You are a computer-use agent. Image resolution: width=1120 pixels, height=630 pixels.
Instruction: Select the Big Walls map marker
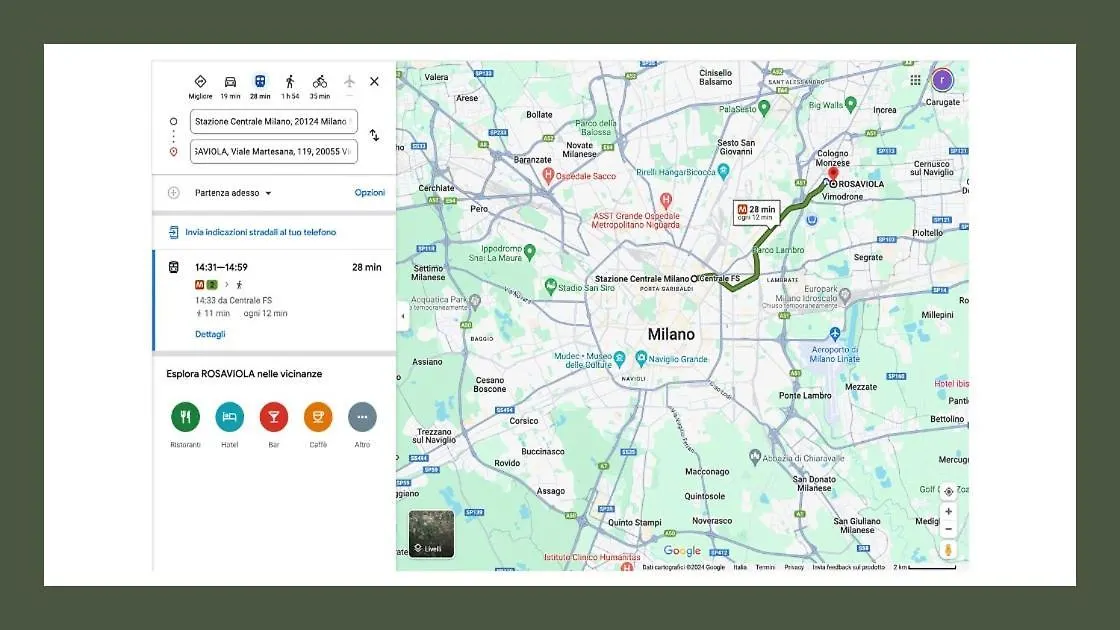pyautogui.click(x=850, y=104)
